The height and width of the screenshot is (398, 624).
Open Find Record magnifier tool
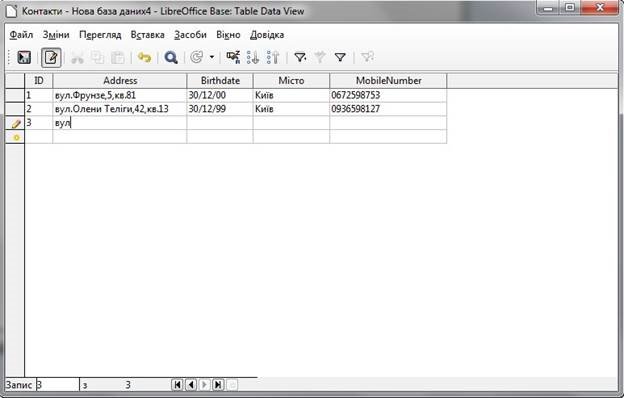click(171, 58)
